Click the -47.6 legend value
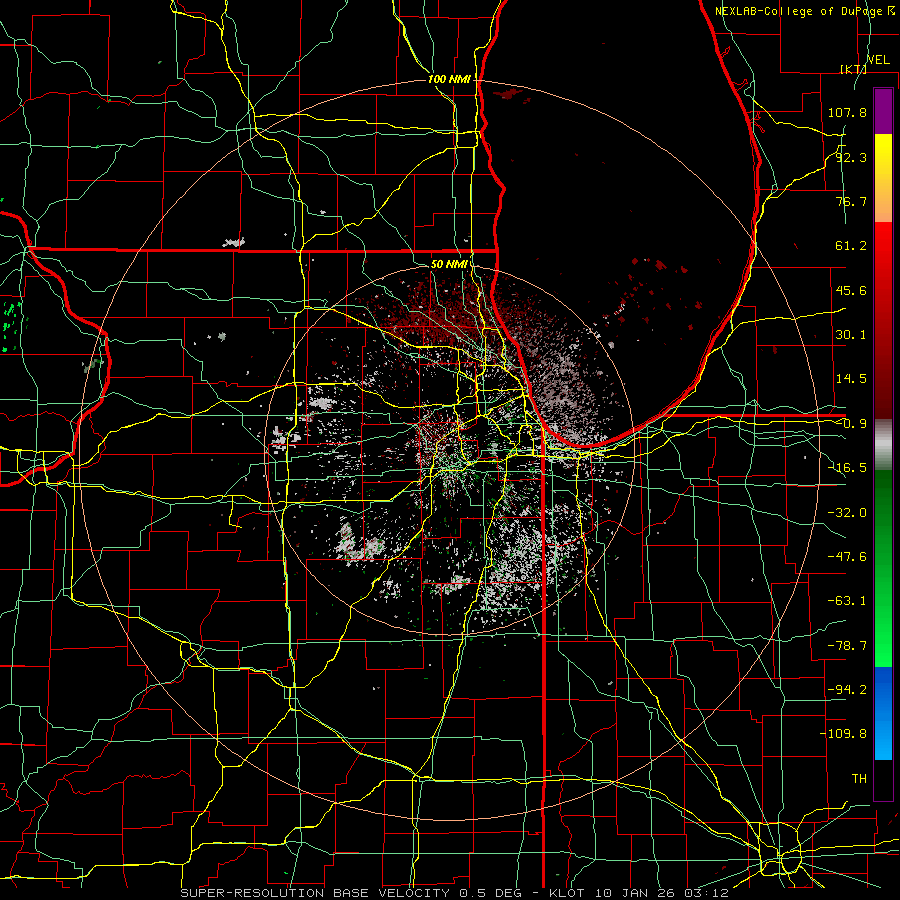 847,557
